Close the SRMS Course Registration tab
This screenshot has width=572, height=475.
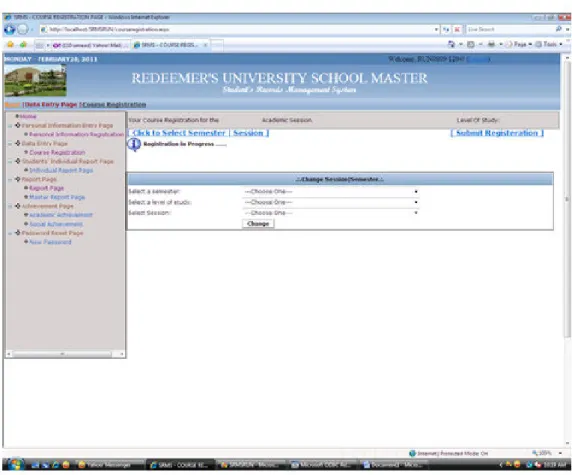[x=205, y=45]
